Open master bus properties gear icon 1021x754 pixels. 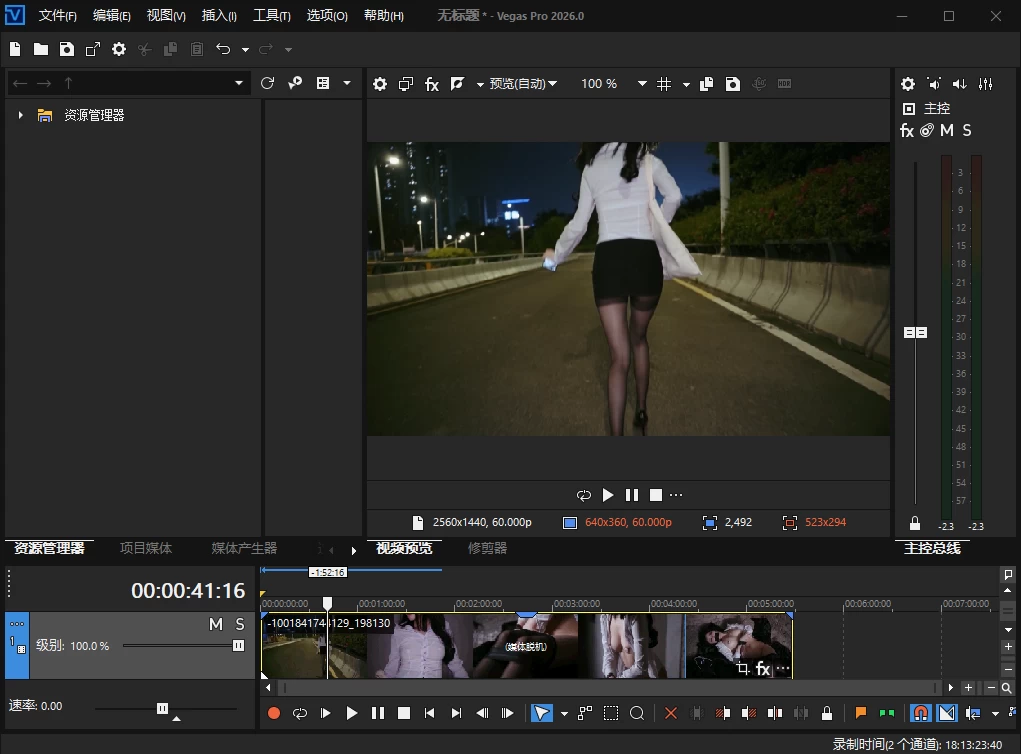point(908,84)
